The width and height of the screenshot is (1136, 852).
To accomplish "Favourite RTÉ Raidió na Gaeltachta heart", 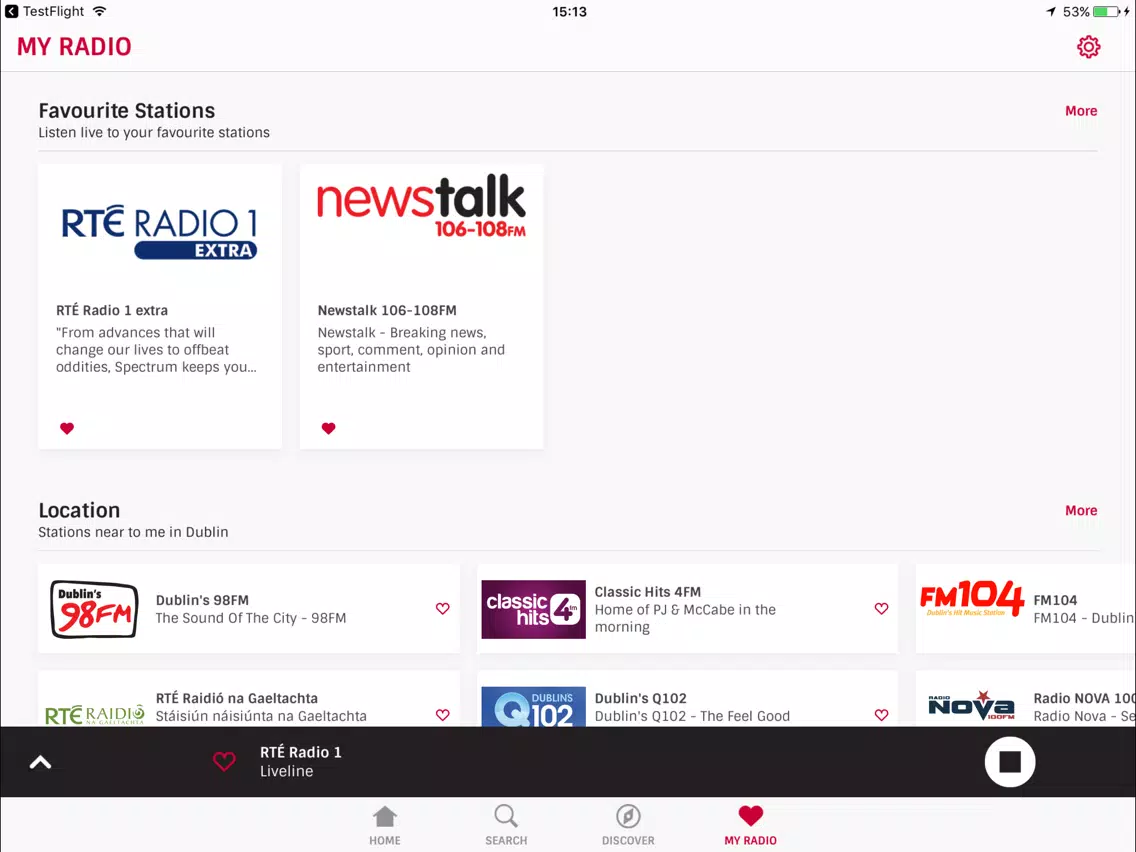I will [x=443, y=714].
